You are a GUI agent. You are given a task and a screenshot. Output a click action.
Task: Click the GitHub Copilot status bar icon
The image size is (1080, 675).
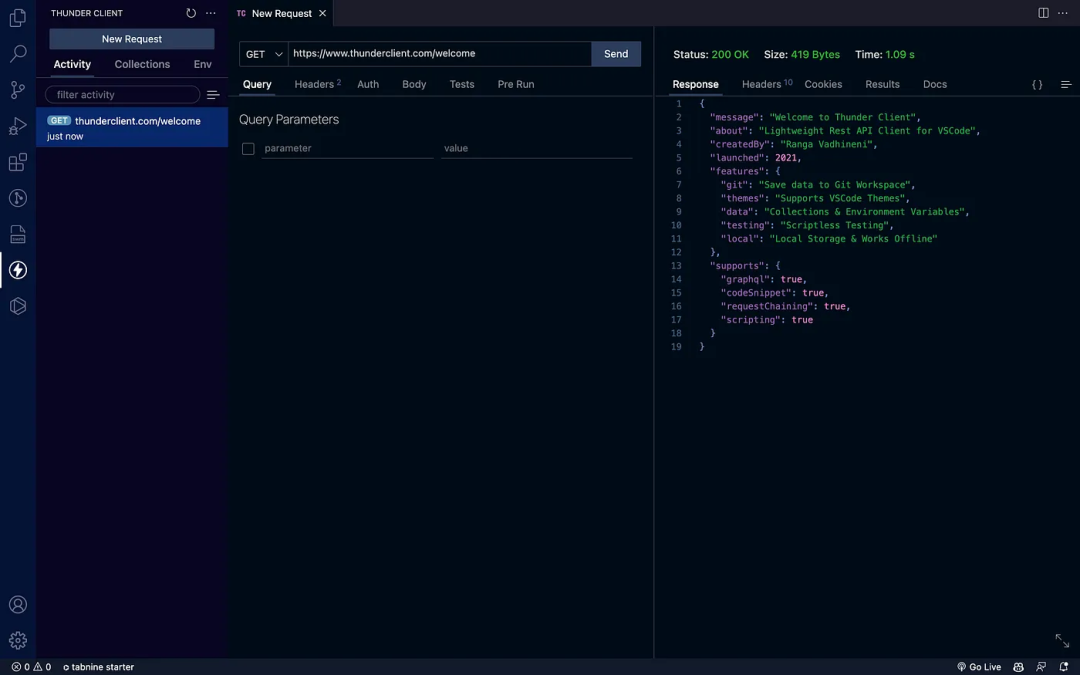1018,666
